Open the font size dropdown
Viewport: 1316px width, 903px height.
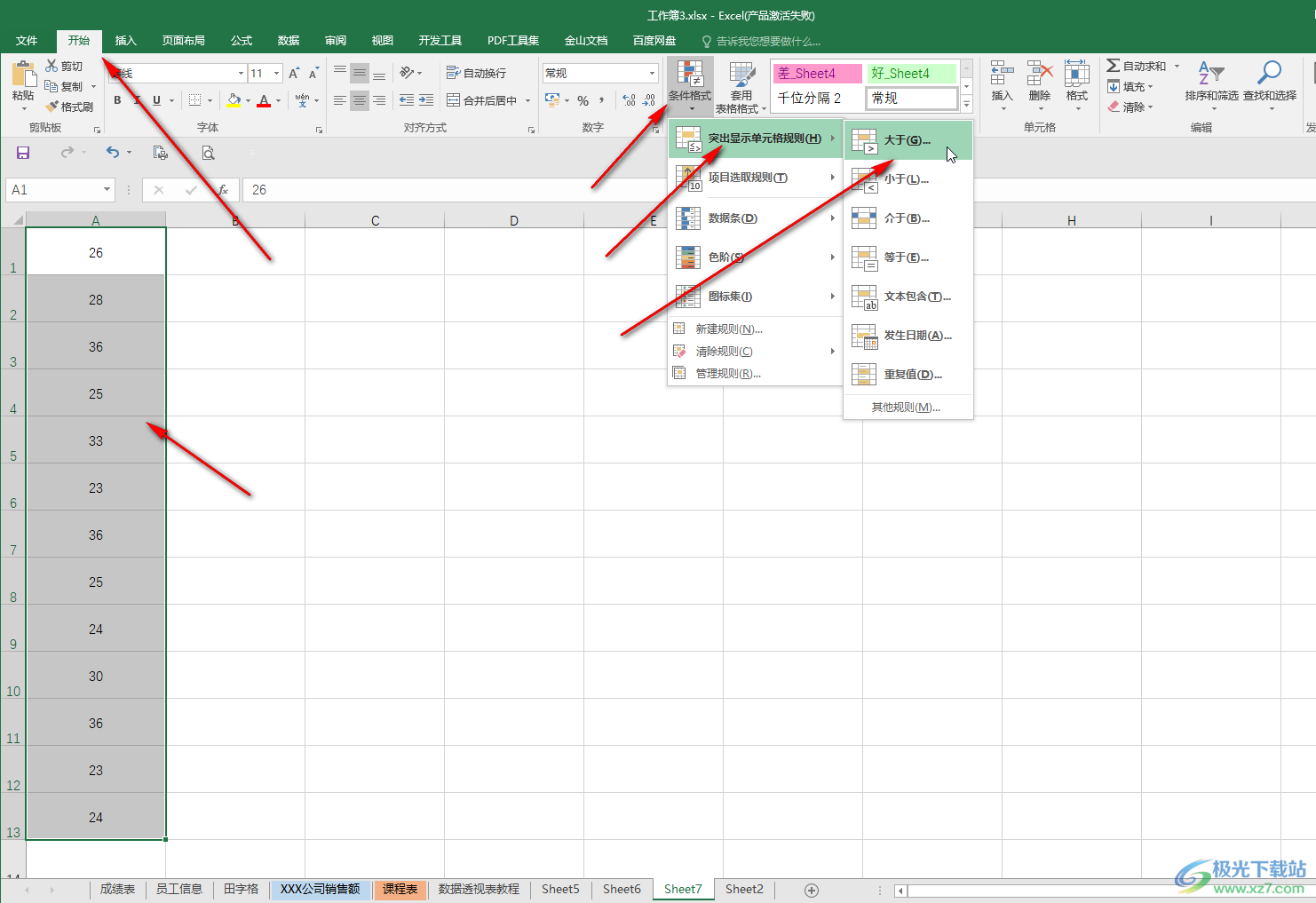pyautogui.click(x=277, y=73)
